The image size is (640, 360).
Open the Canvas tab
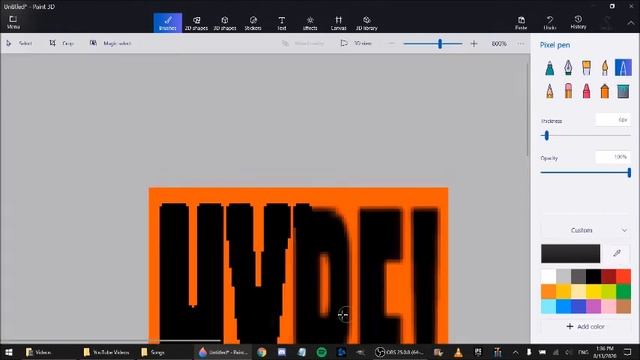click(338, 23)
